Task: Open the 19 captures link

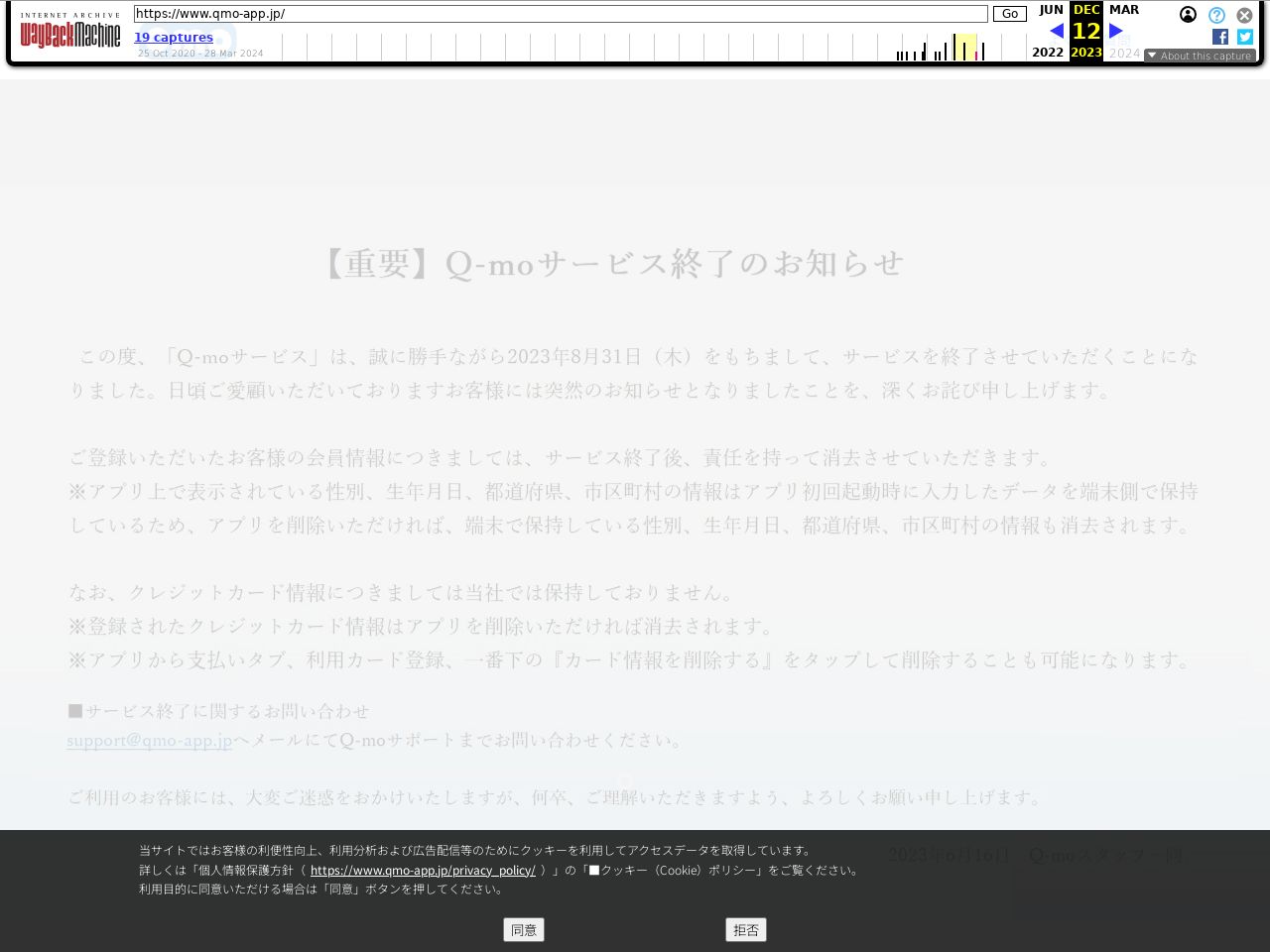Action: pyautogui.click(x=174, y=37)
